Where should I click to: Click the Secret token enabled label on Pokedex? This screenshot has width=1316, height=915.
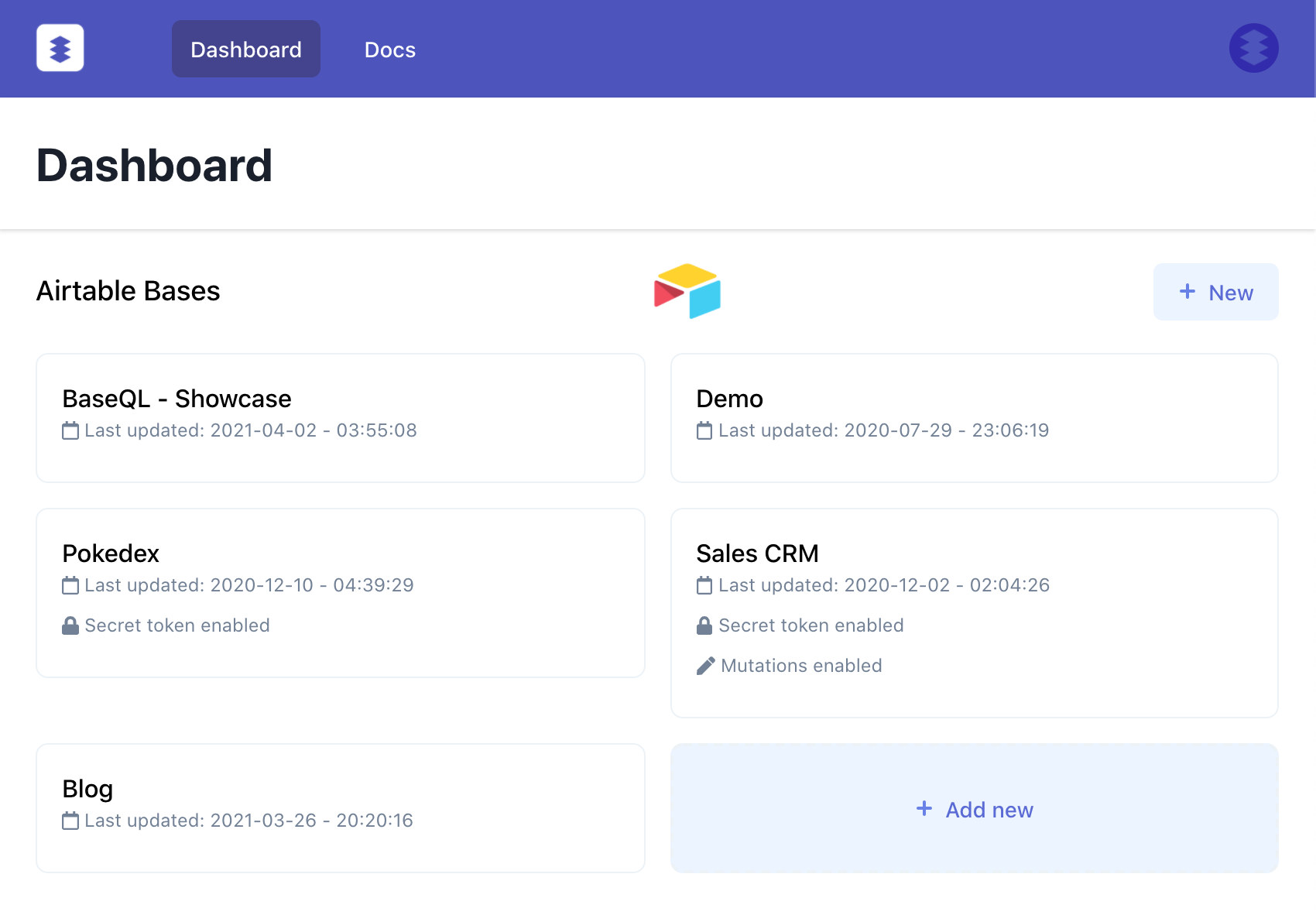pos(177,625)
